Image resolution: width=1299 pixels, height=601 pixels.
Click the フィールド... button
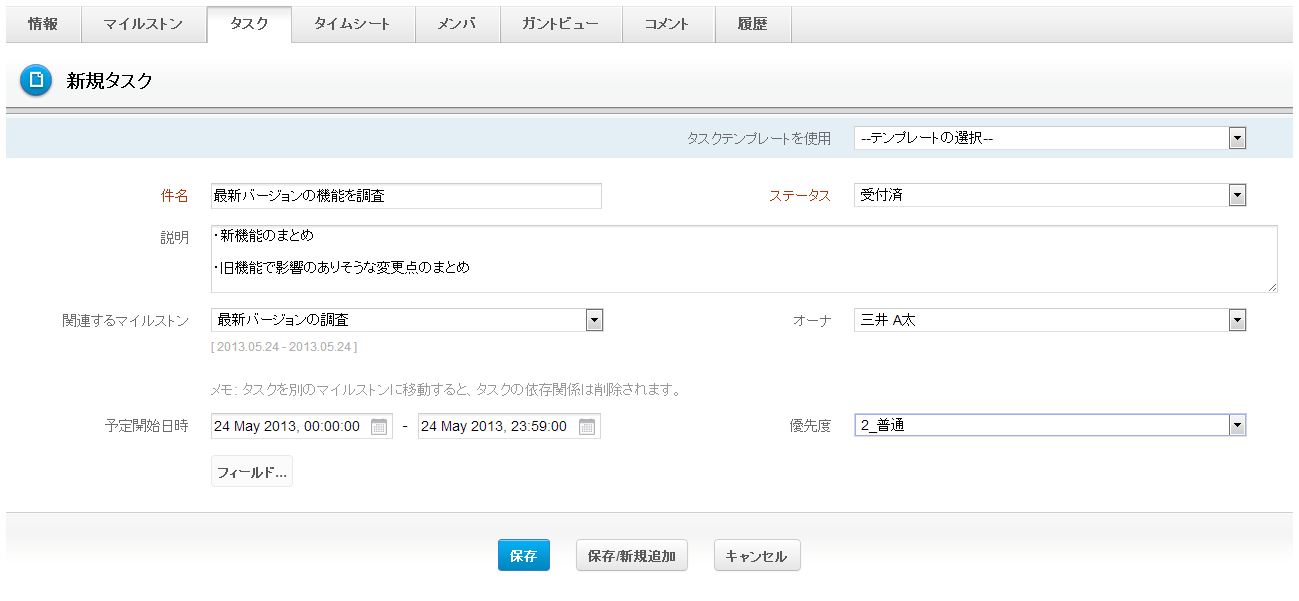click(x=252, y=472)
